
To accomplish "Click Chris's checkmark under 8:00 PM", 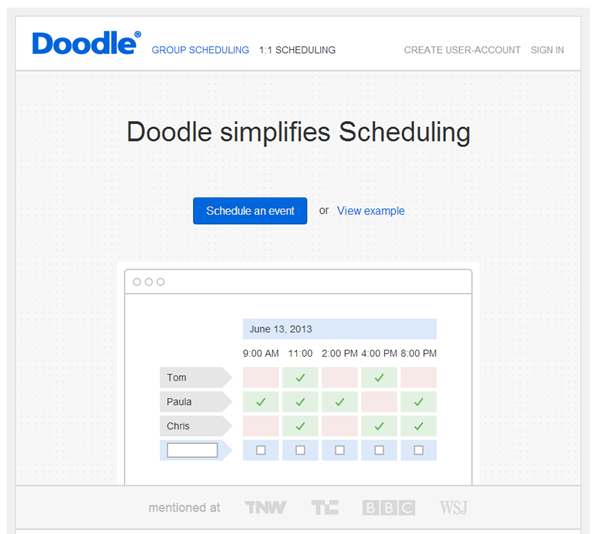I will (419, 426).
